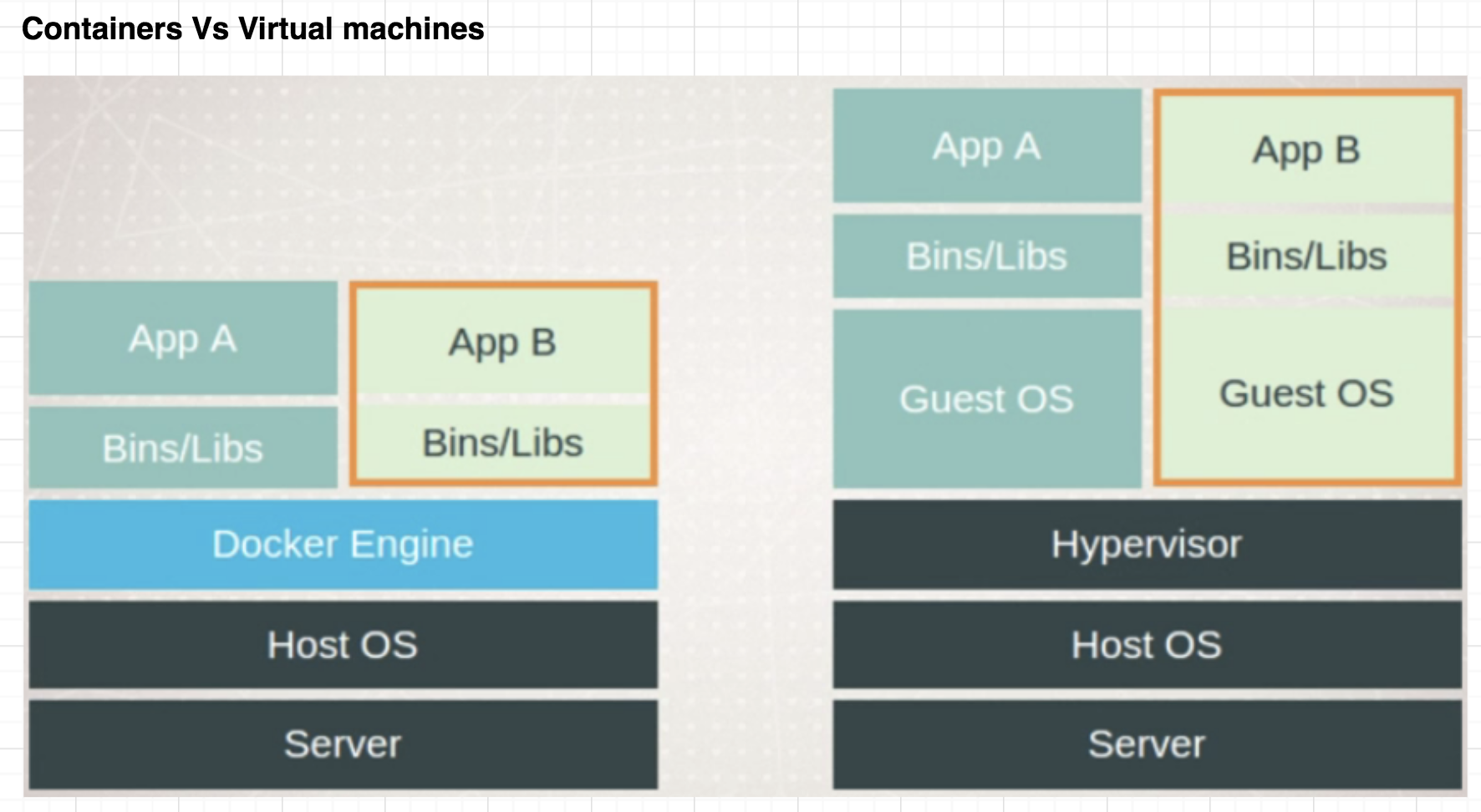Select teal App A block in VM stack
This screenshot has height=812, width=1481.
[x=987, y=146]
